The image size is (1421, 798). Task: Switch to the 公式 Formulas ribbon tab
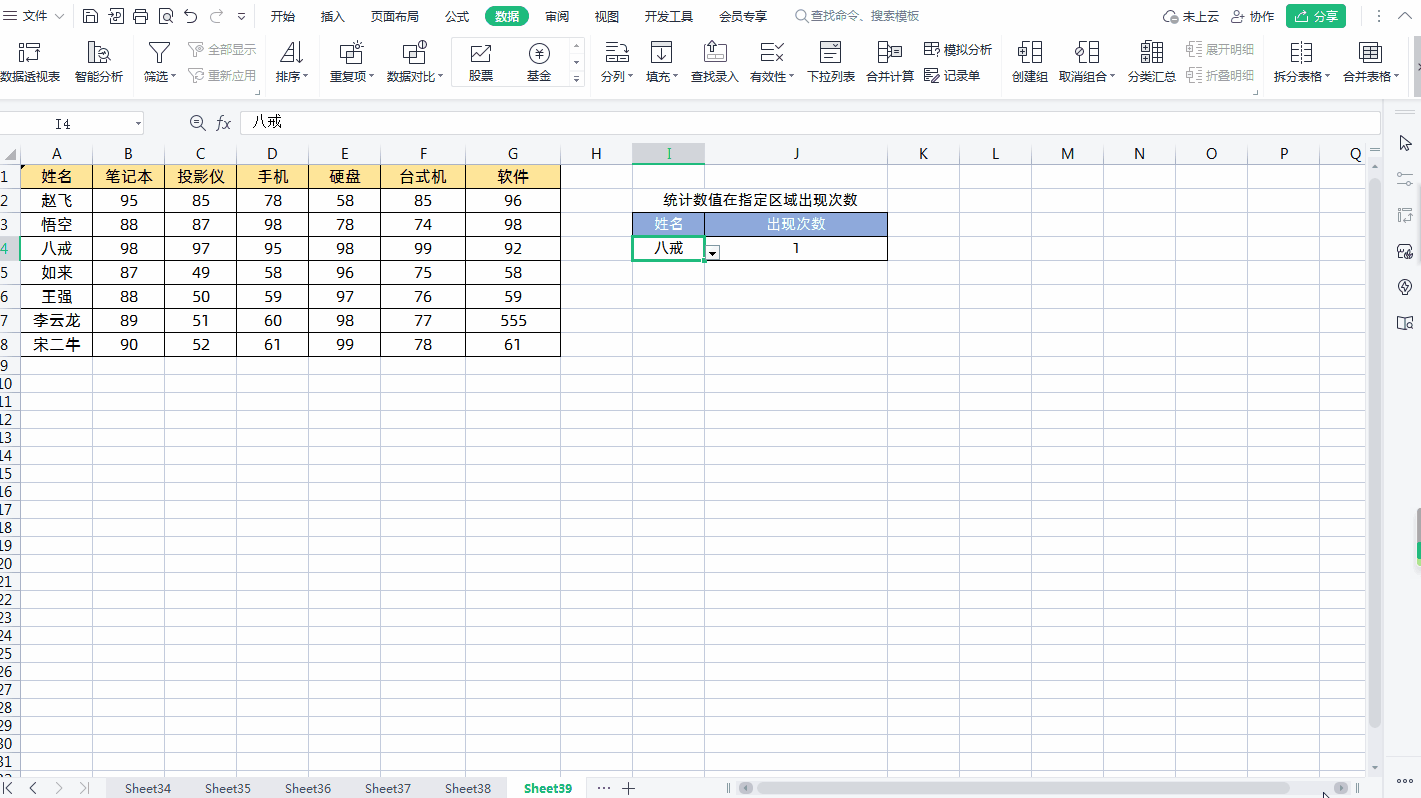coord(457,16)
